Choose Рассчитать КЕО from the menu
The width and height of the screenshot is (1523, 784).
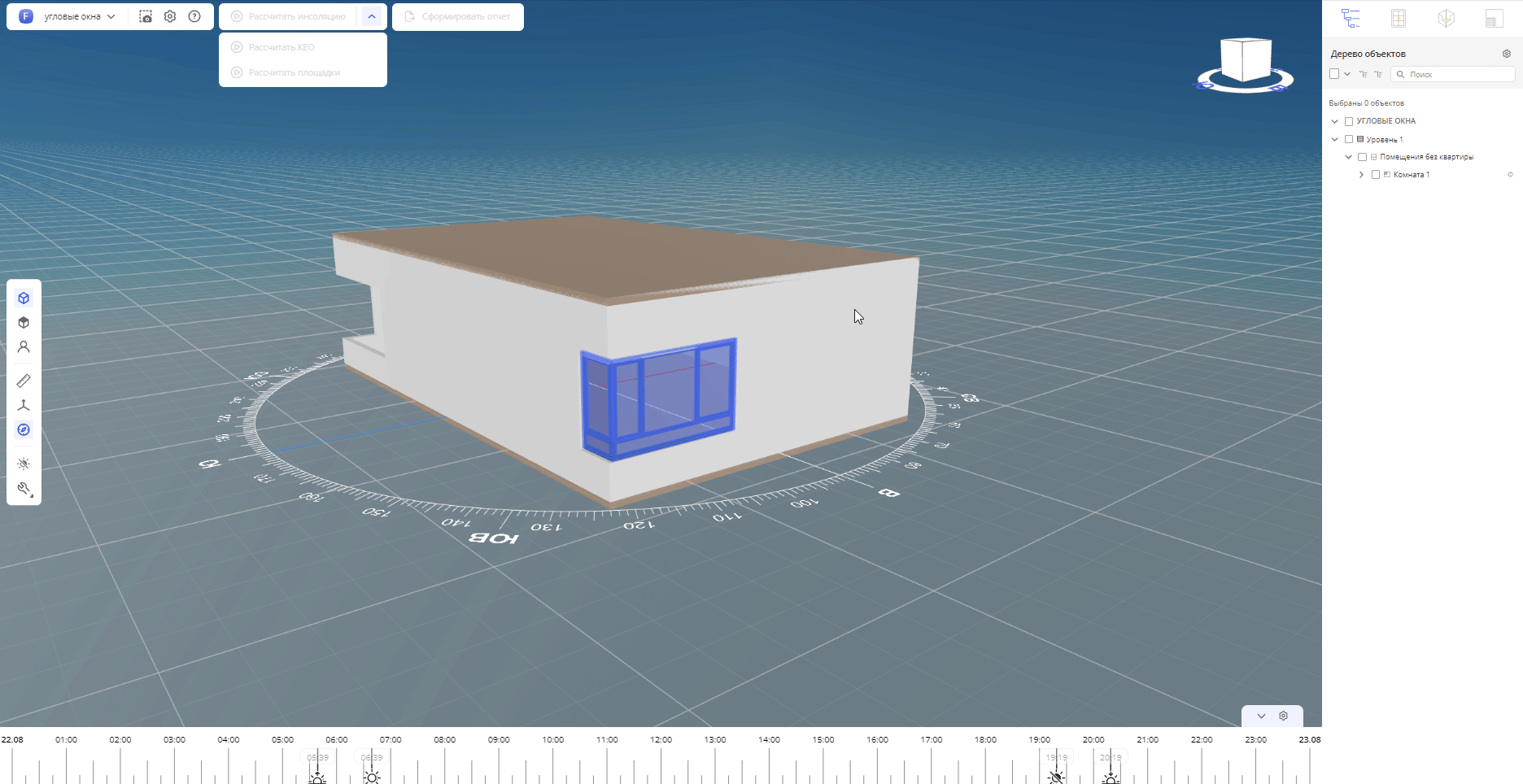click(303, 47)
